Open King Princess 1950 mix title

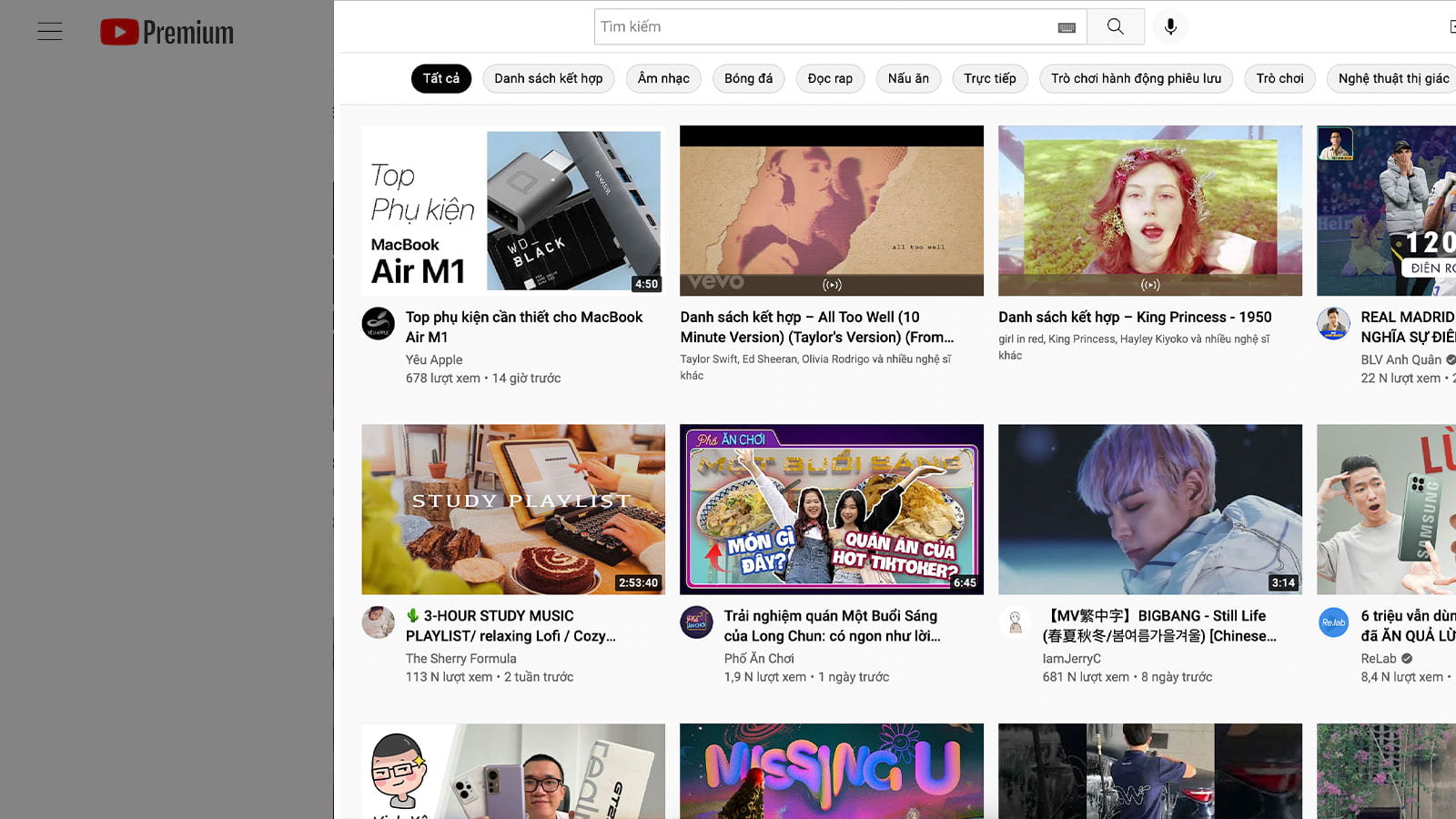click(x=1135, y=317)
